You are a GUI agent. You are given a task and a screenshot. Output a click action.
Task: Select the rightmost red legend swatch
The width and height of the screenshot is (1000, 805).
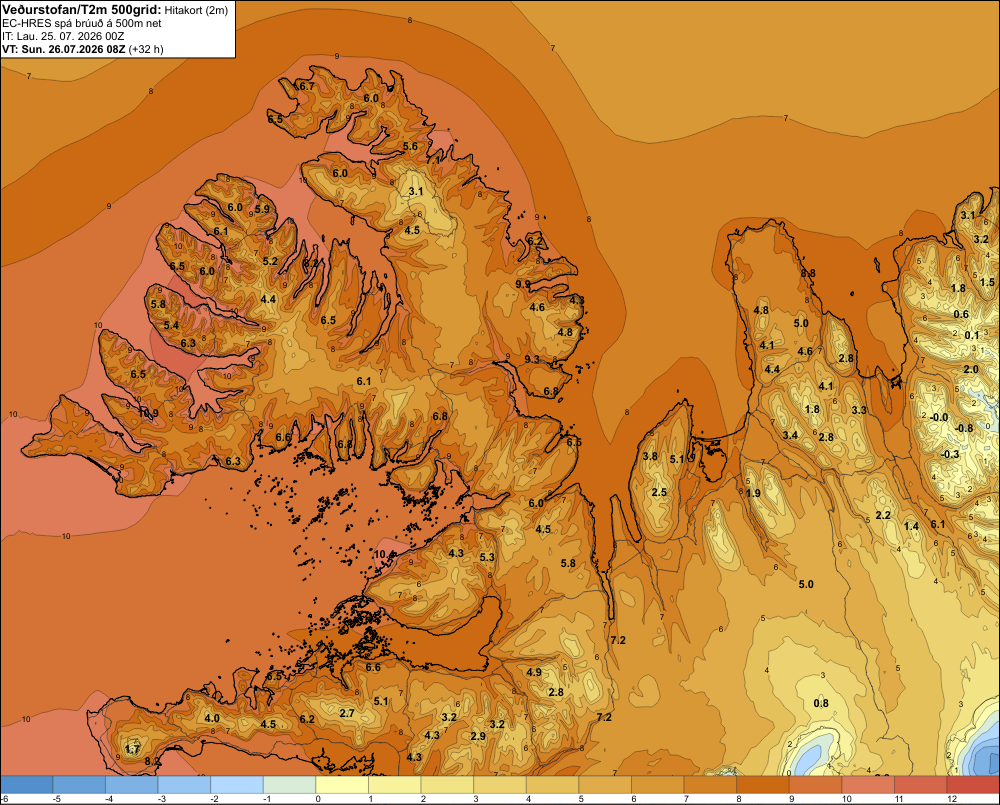[973, 785]
